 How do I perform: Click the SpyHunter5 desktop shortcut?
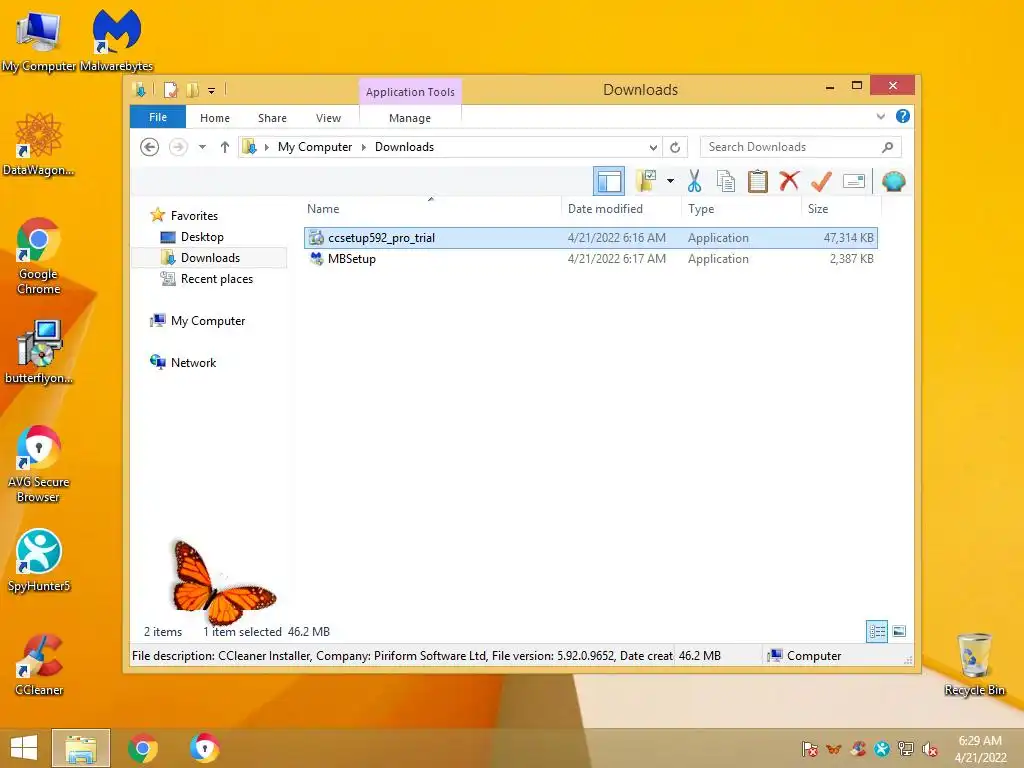click(x=39, y=560)
